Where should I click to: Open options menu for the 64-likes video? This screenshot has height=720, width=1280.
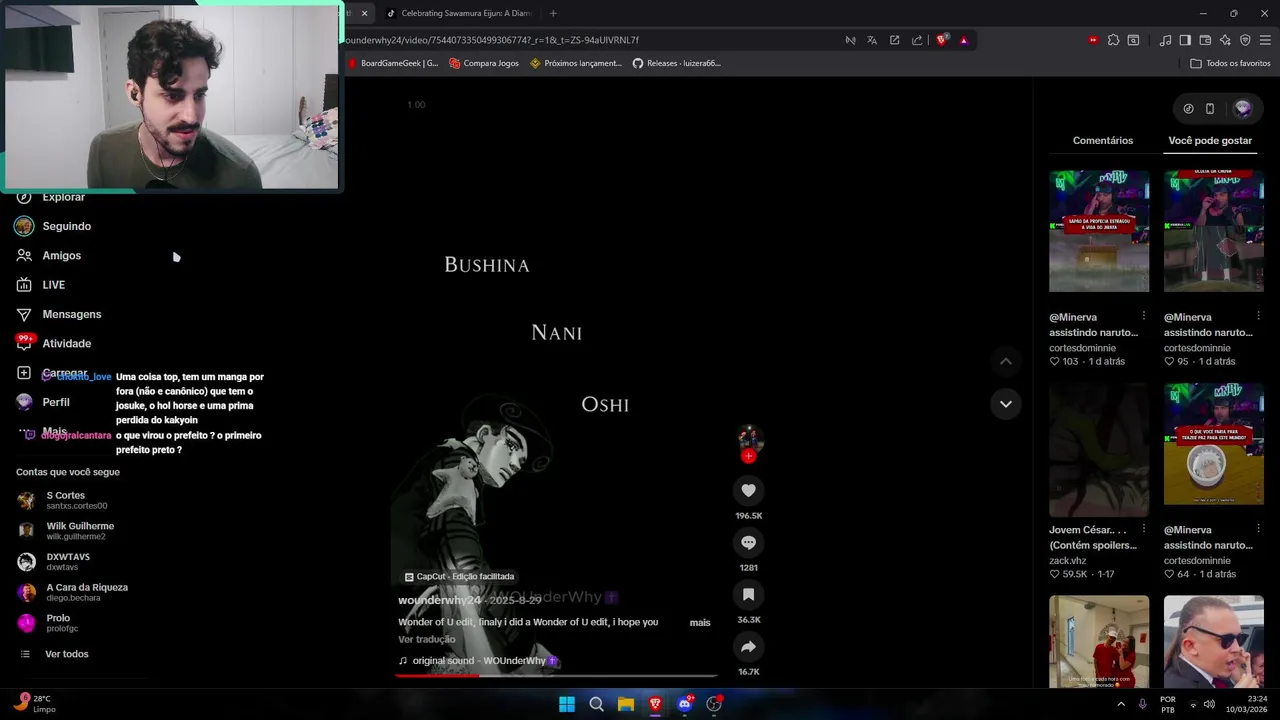click(1258, 529)
